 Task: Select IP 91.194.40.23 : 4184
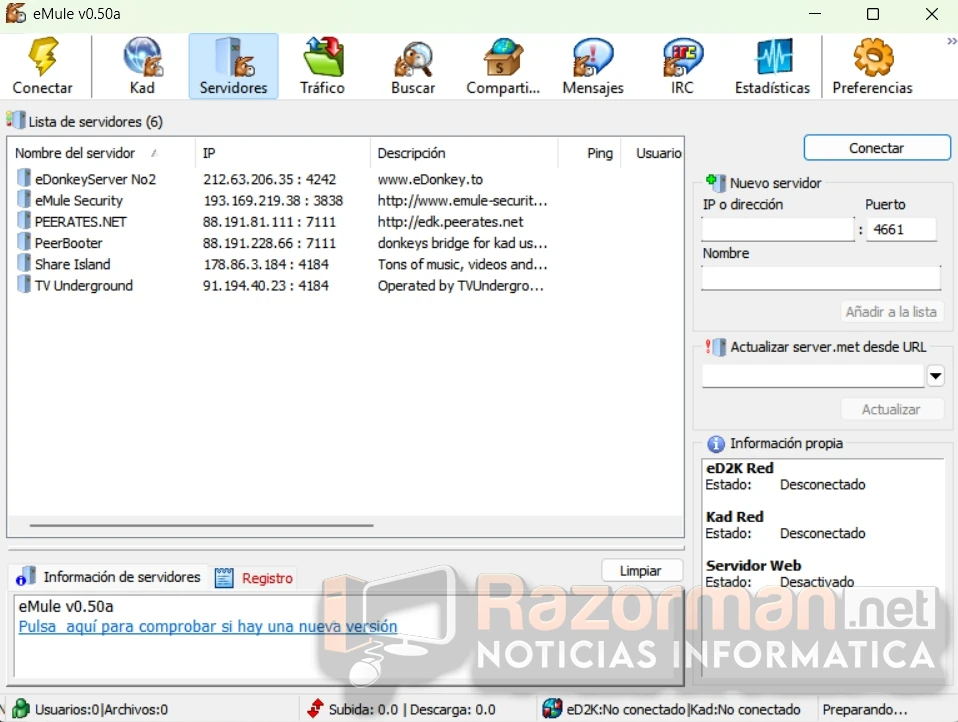tap(266, 286)
